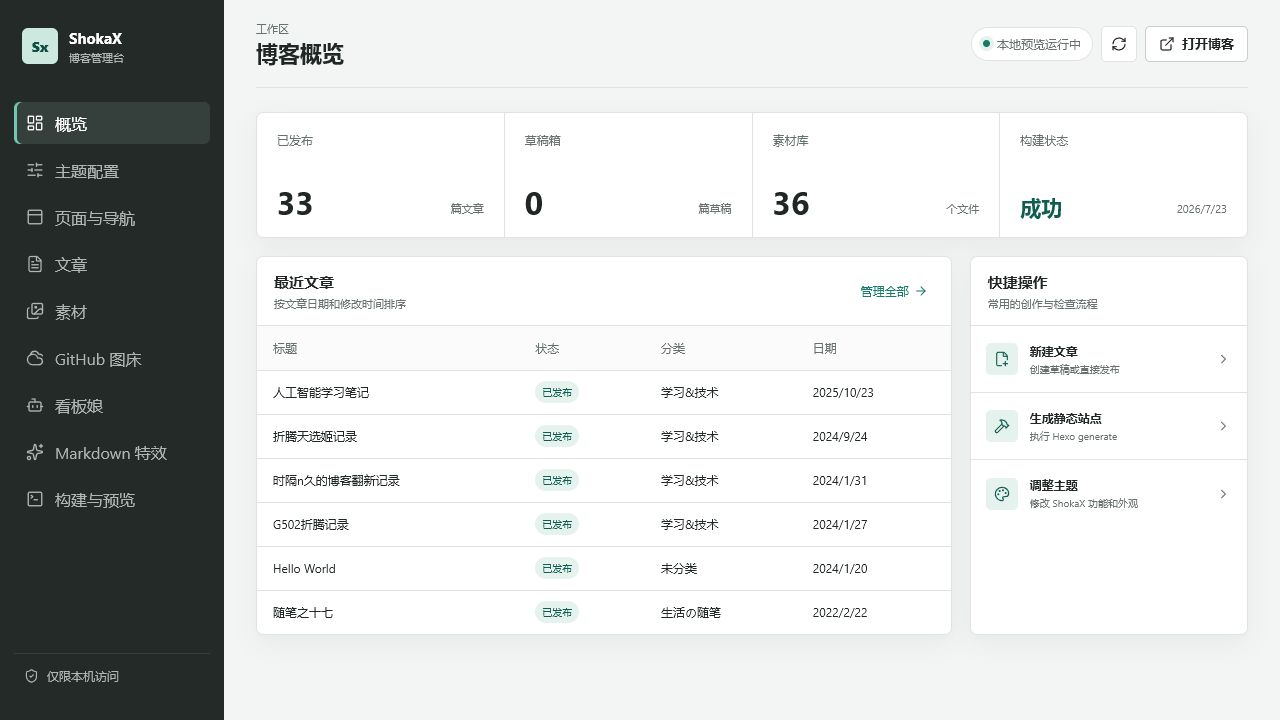The width and height of the screenshot is (1280, 720).
Task: Click the GitHub 图床 cloud icon
Action: (35, 358)
